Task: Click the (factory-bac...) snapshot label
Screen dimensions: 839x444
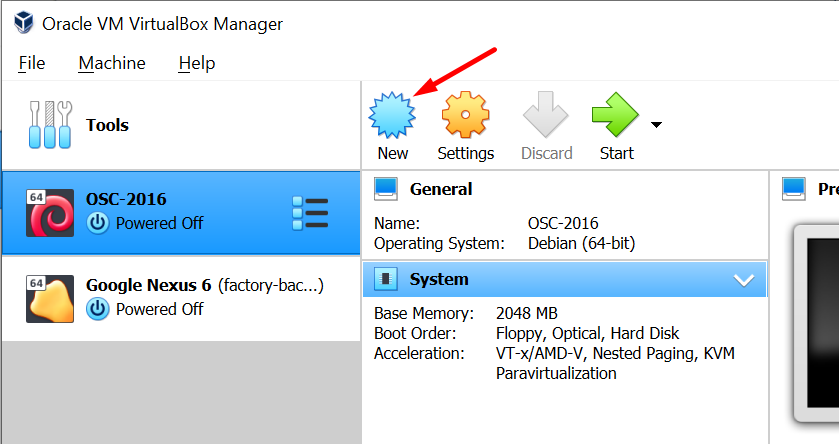Action: tap(270, 285)
